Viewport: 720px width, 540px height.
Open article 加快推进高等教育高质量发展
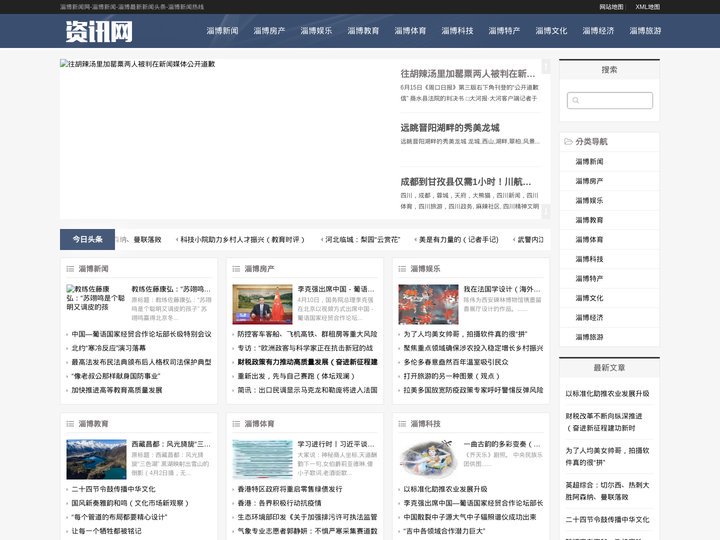point(117,390)
